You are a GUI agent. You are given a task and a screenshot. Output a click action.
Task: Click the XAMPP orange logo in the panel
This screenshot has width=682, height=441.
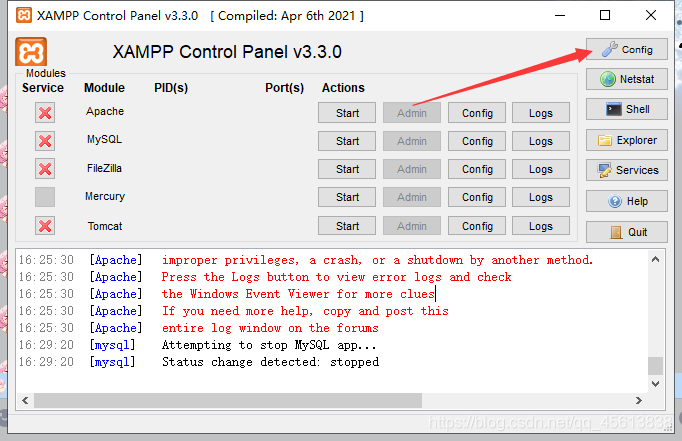pos(31,52)
